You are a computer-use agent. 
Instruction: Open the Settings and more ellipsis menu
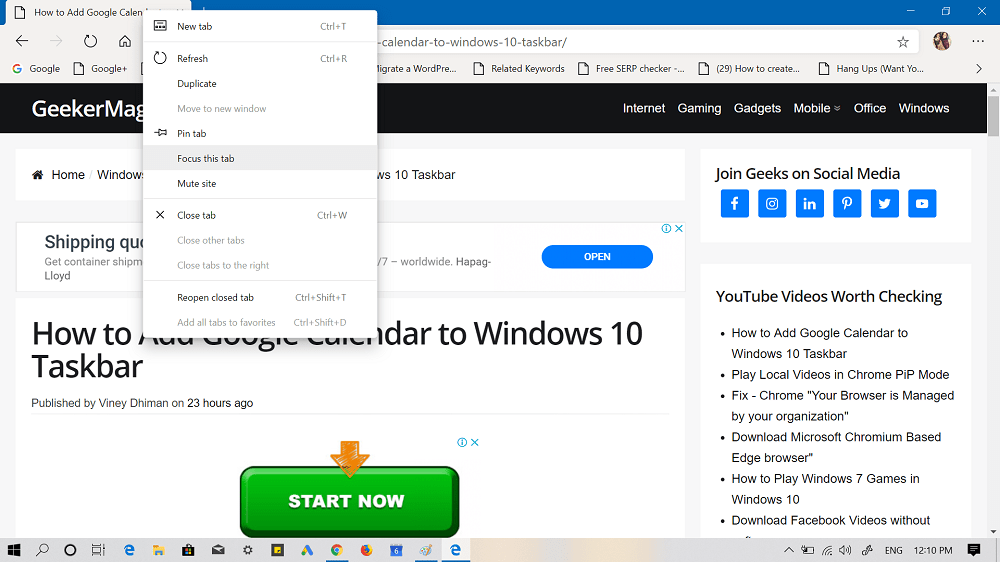tap(978, 41)
